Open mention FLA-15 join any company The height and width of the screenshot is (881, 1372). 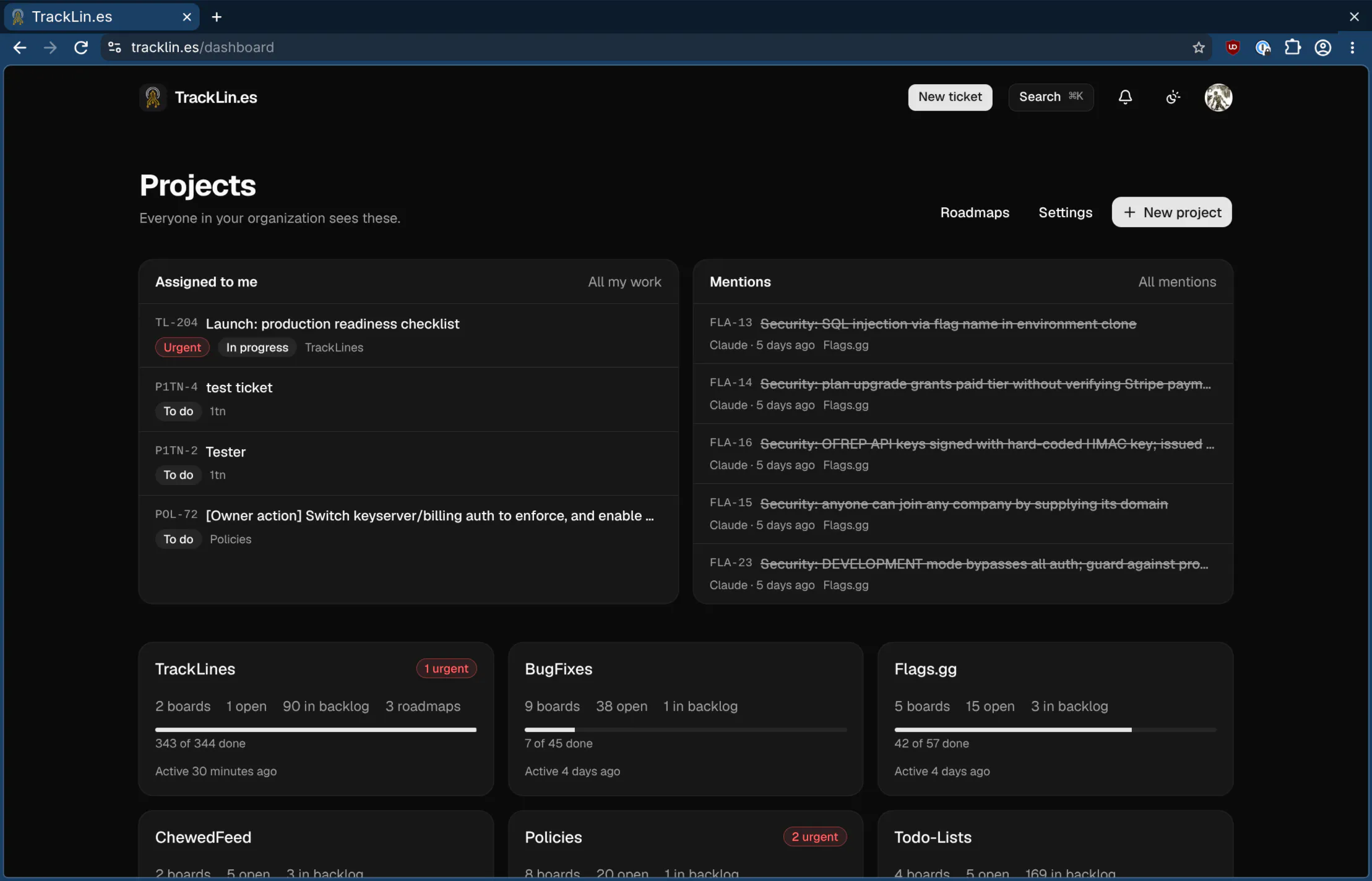tap(963, 513)
